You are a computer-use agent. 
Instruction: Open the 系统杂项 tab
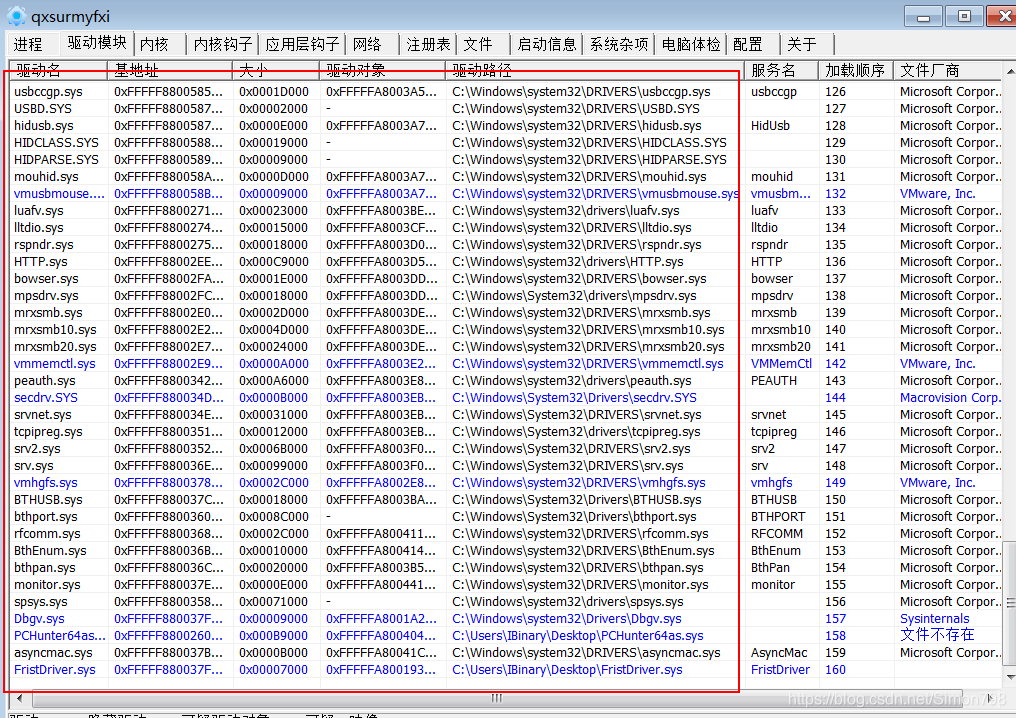[618, 44]
